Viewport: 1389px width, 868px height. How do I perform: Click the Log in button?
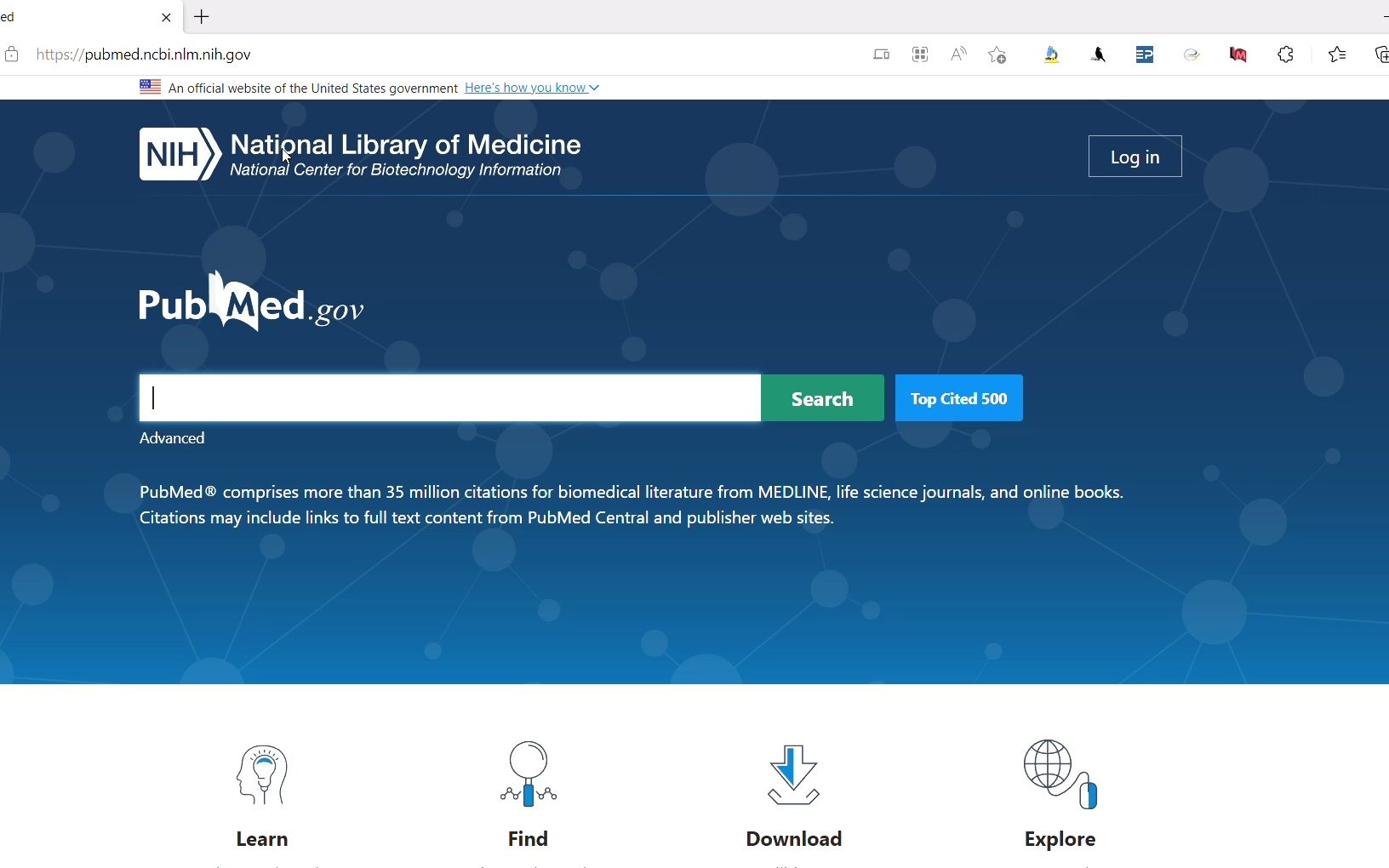1135,157
